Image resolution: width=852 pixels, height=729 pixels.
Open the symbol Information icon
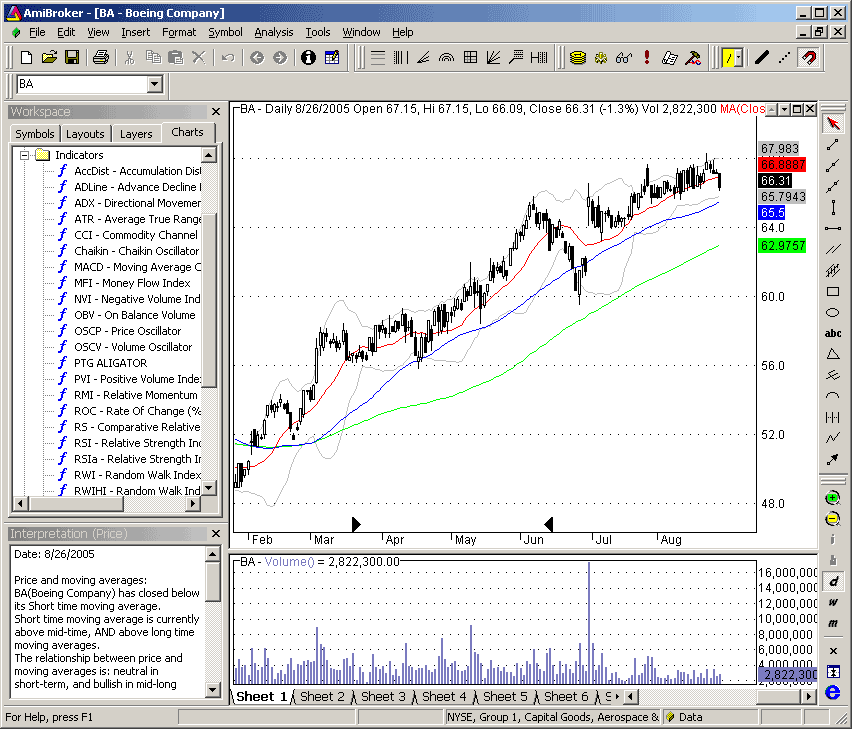pyautogui.click(x=308, y=57)
